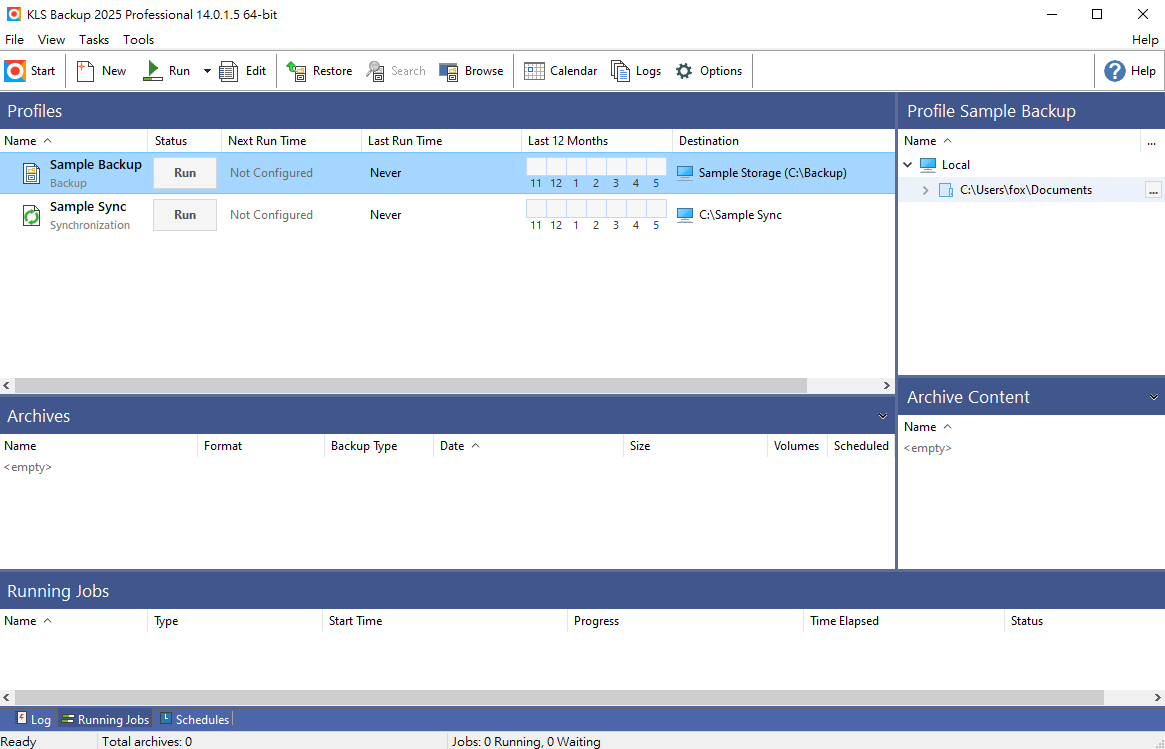Sort archives by Date column

528,446
